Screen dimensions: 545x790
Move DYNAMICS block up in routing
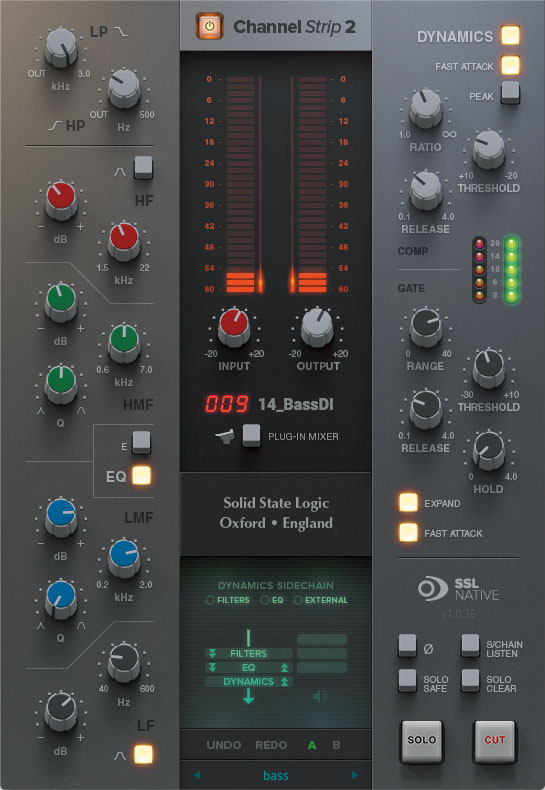click(x=284, y=682)
